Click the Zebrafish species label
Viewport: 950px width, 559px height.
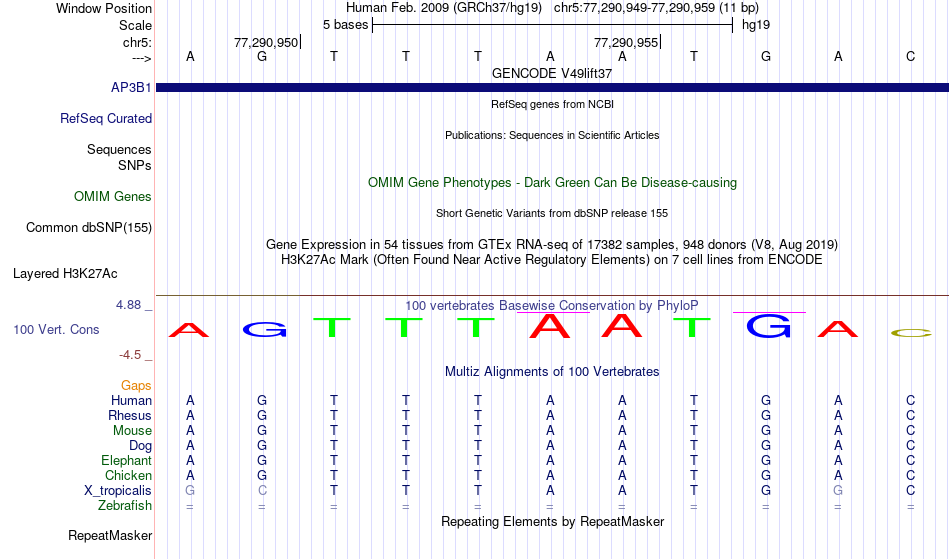point(125,505)
